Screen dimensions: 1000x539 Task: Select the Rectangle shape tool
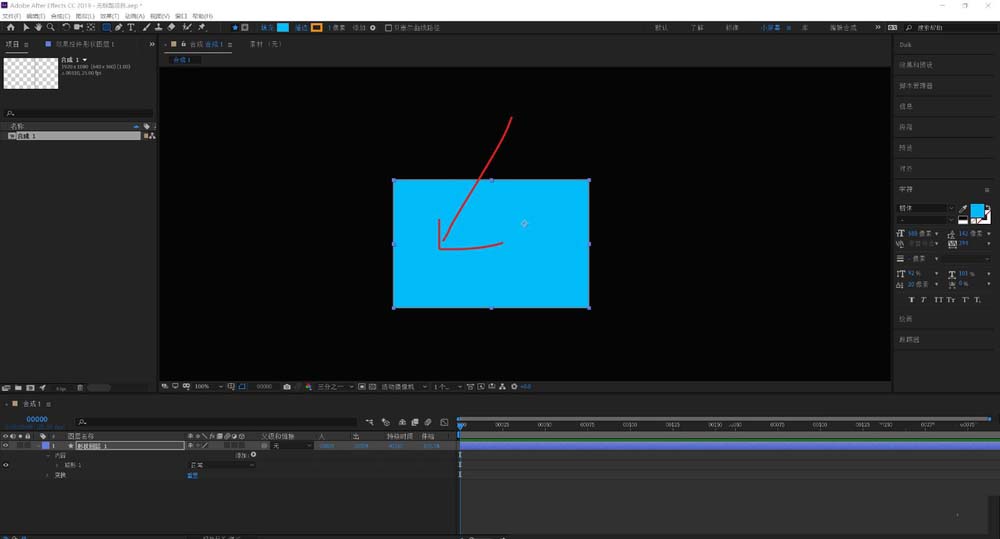[x=107, y=27]
